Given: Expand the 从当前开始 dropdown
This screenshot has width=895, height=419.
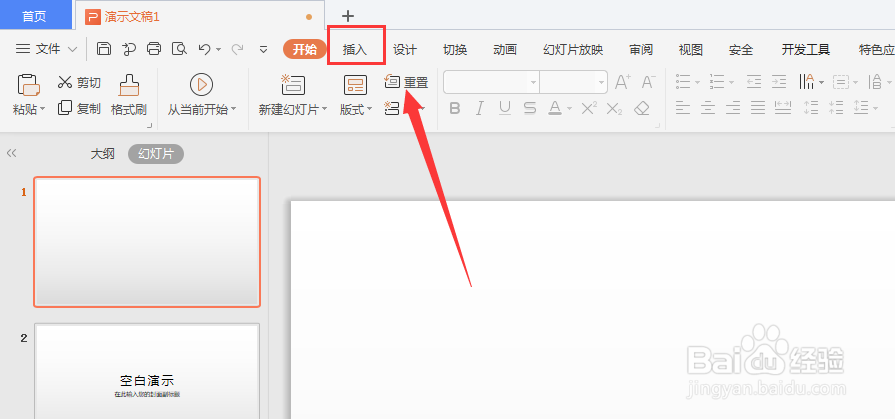Looking at the screenshot, I should (x=233, y=109).
